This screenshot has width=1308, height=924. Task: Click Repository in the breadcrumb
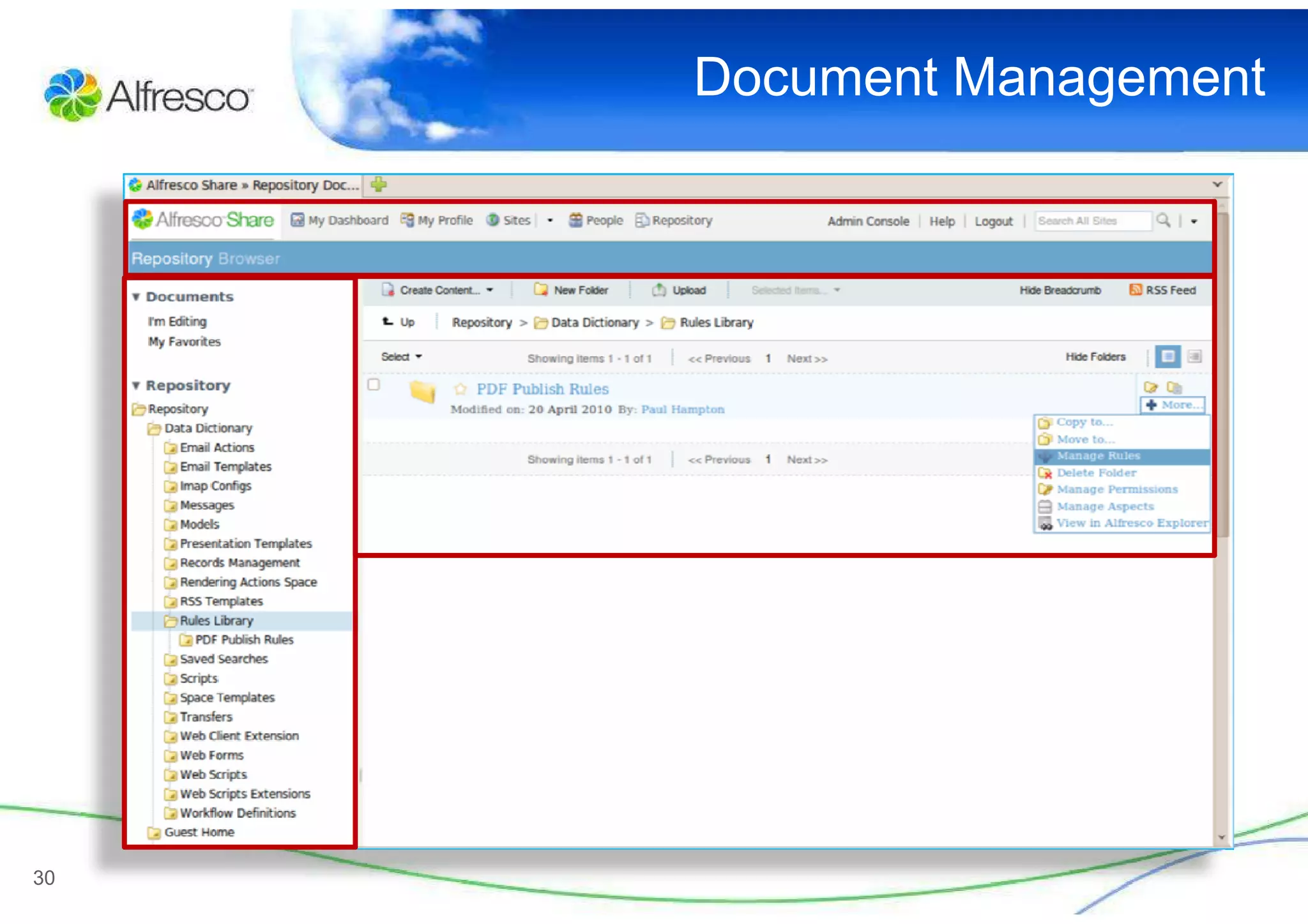[482, 322]
